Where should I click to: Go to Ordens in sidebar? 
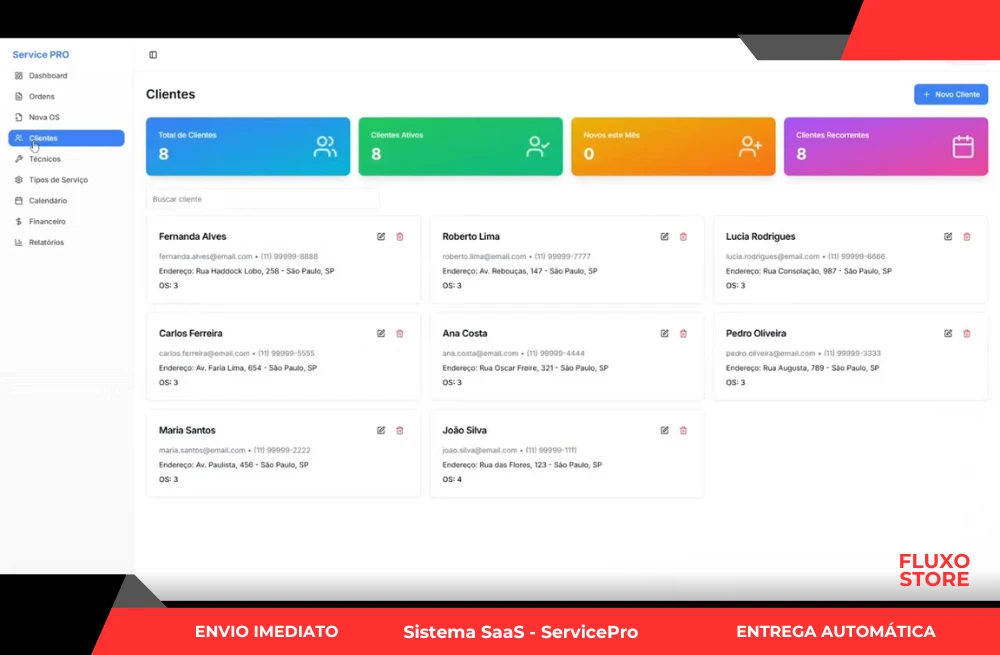pos(42,97)
